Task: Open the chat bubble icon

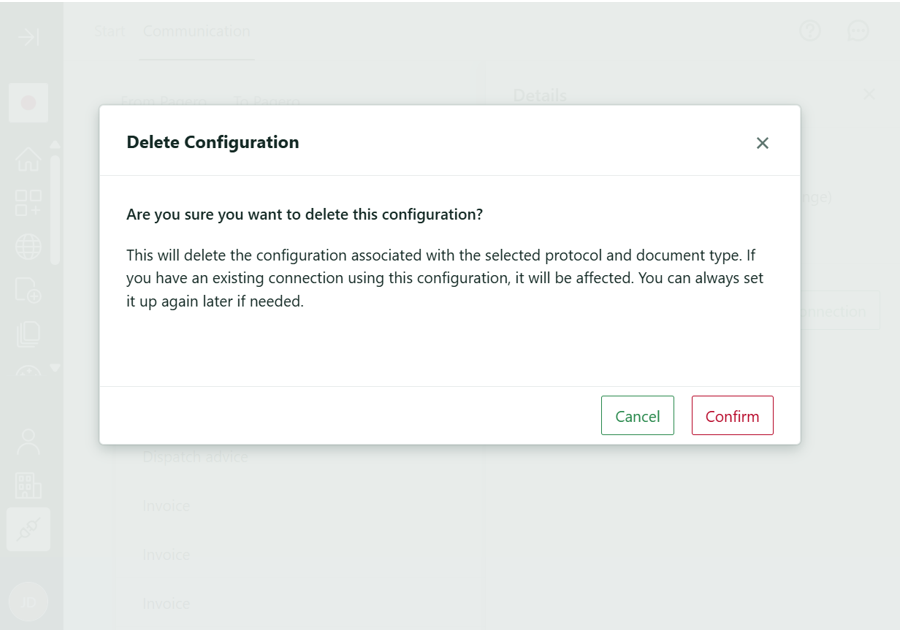Action: click(x=858, y=31)
